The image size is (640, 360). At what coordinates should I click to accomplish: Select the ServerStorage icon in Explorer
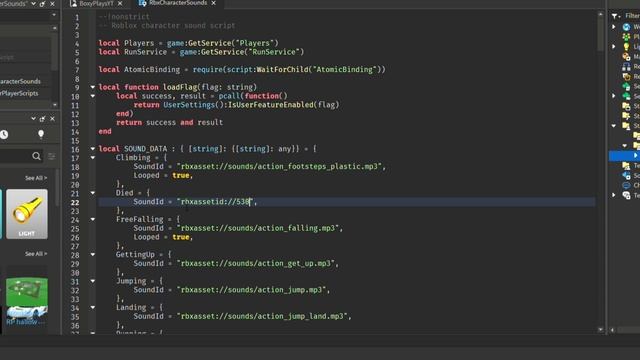(x=626, y=96)
